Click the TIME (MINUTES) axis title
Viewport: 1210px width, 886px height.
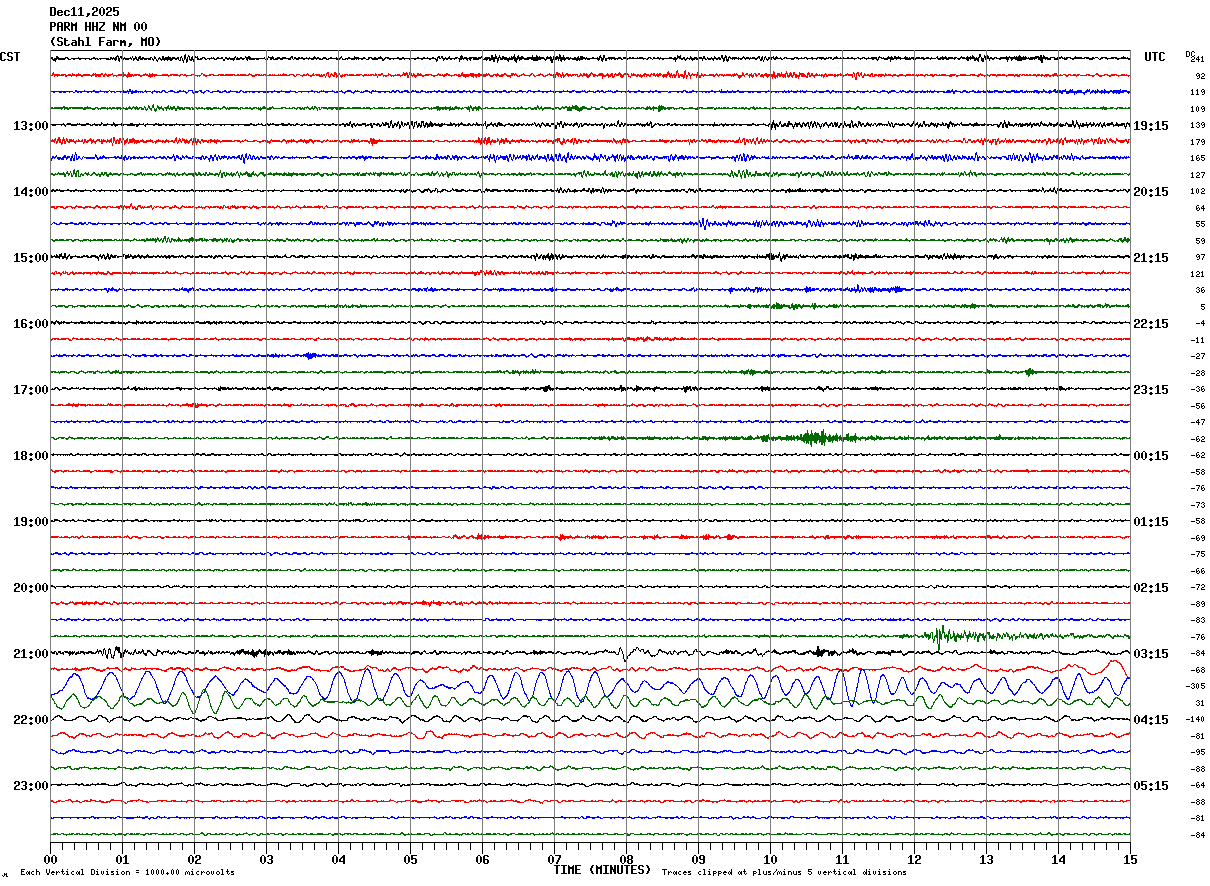(x=602, y=870)
